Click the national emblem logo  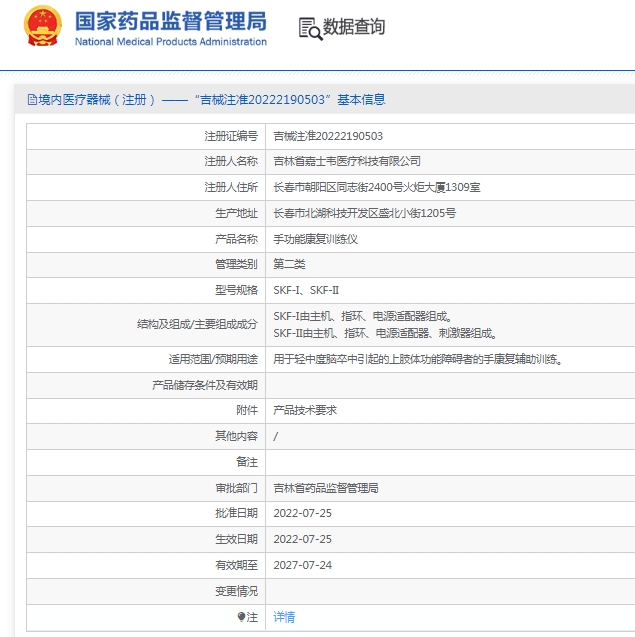43,25
